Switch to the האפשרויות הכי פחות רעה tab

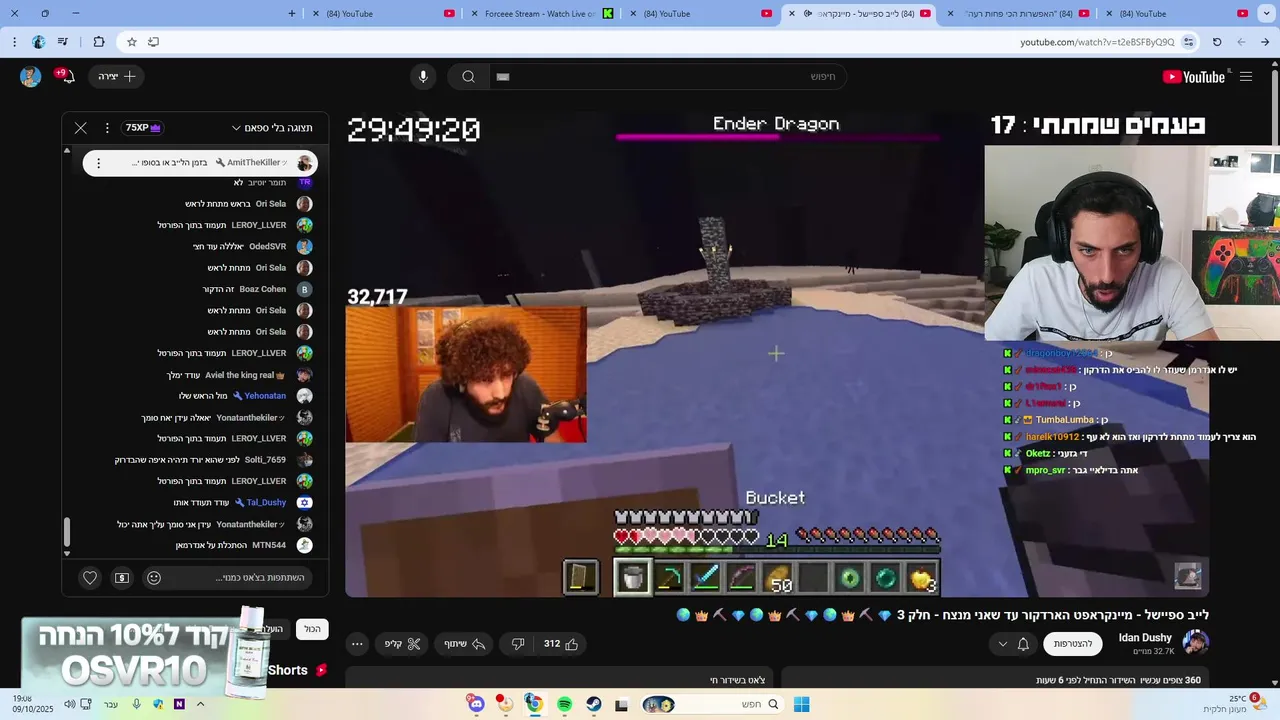1021,13
